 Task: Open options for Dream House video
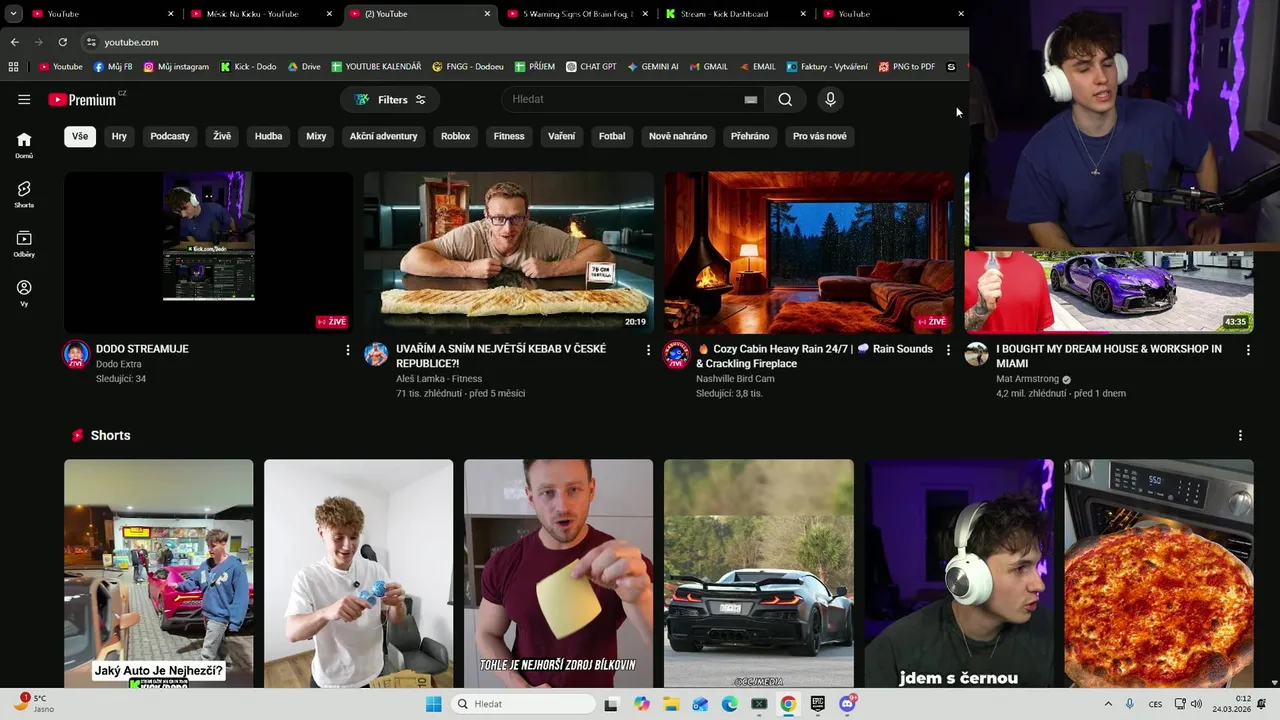(1248, 350)
